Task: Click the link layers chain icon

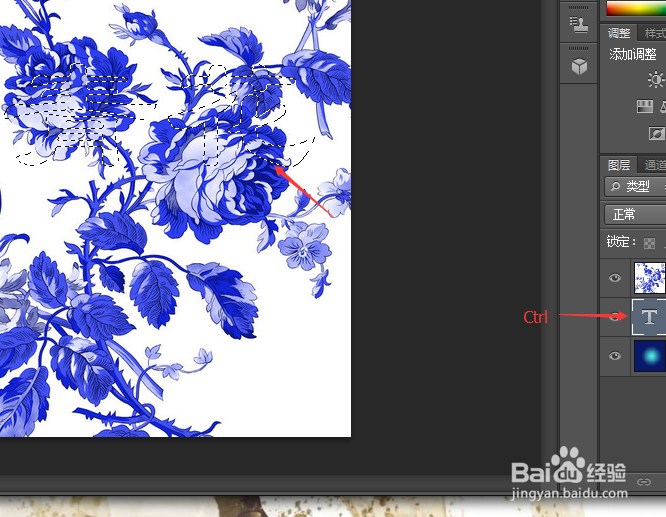Action: 644,482
